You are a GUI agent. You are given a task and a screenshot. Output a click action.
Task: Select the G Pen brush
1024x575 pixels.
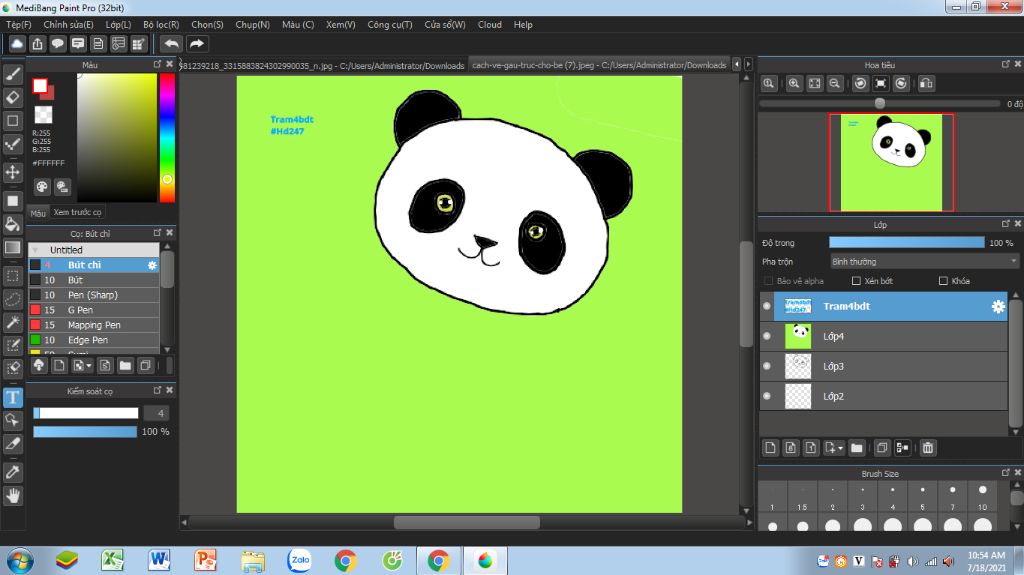coord(80,310)
